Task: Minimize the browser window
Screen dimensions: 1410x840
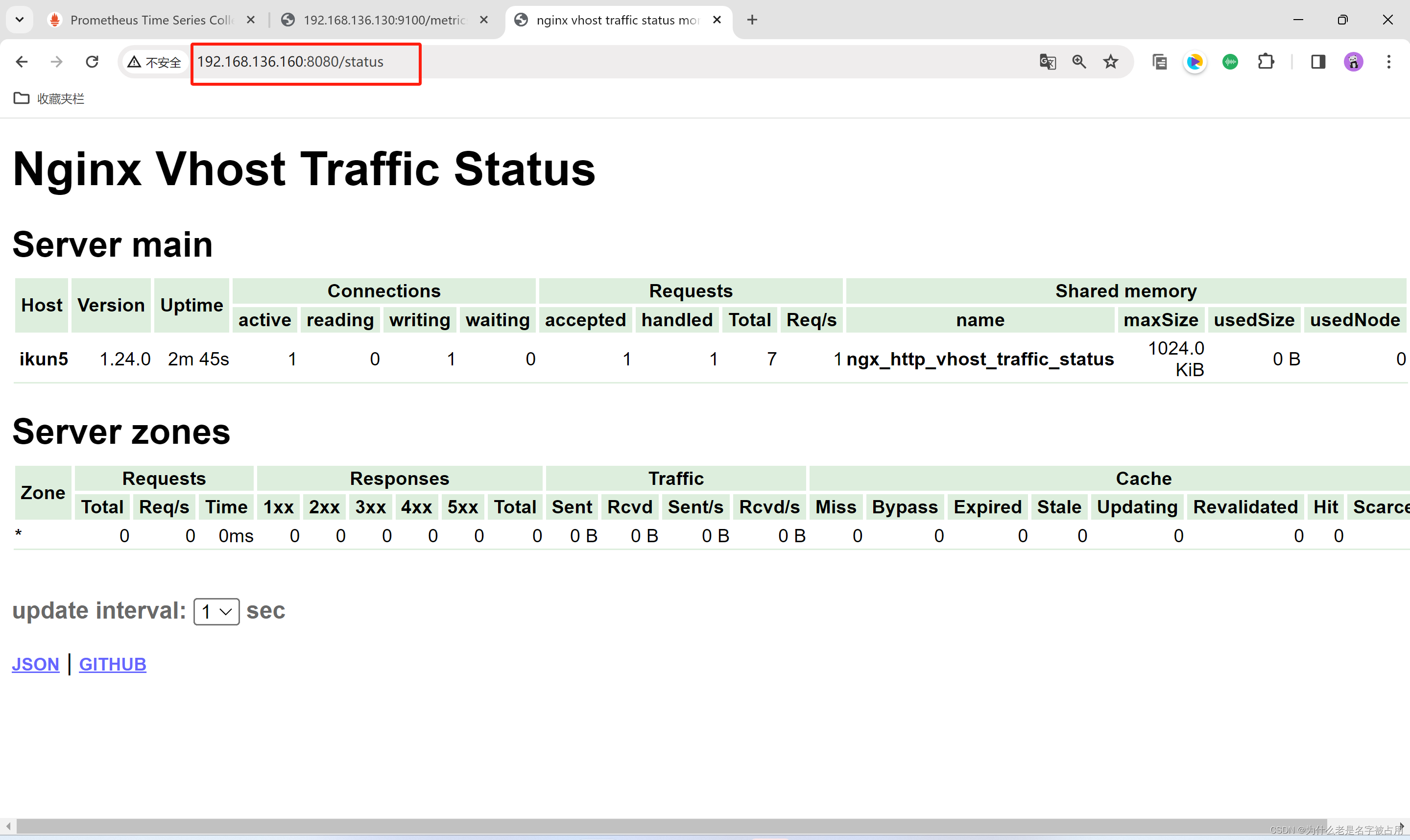Action: (1298, 20)
